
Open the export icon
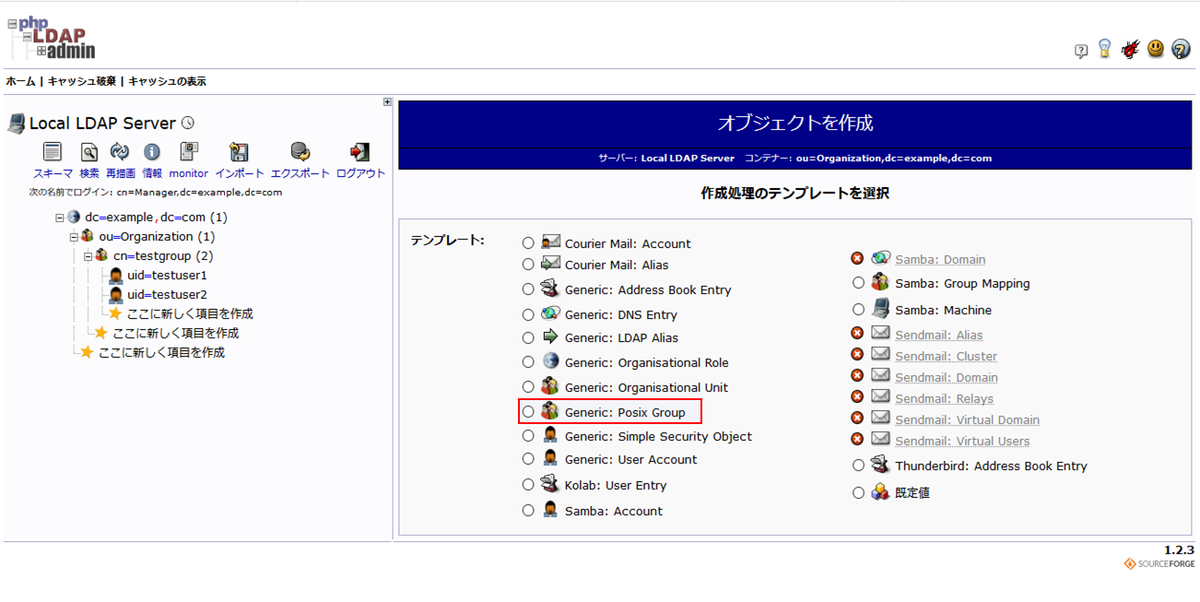coord(300,152)
